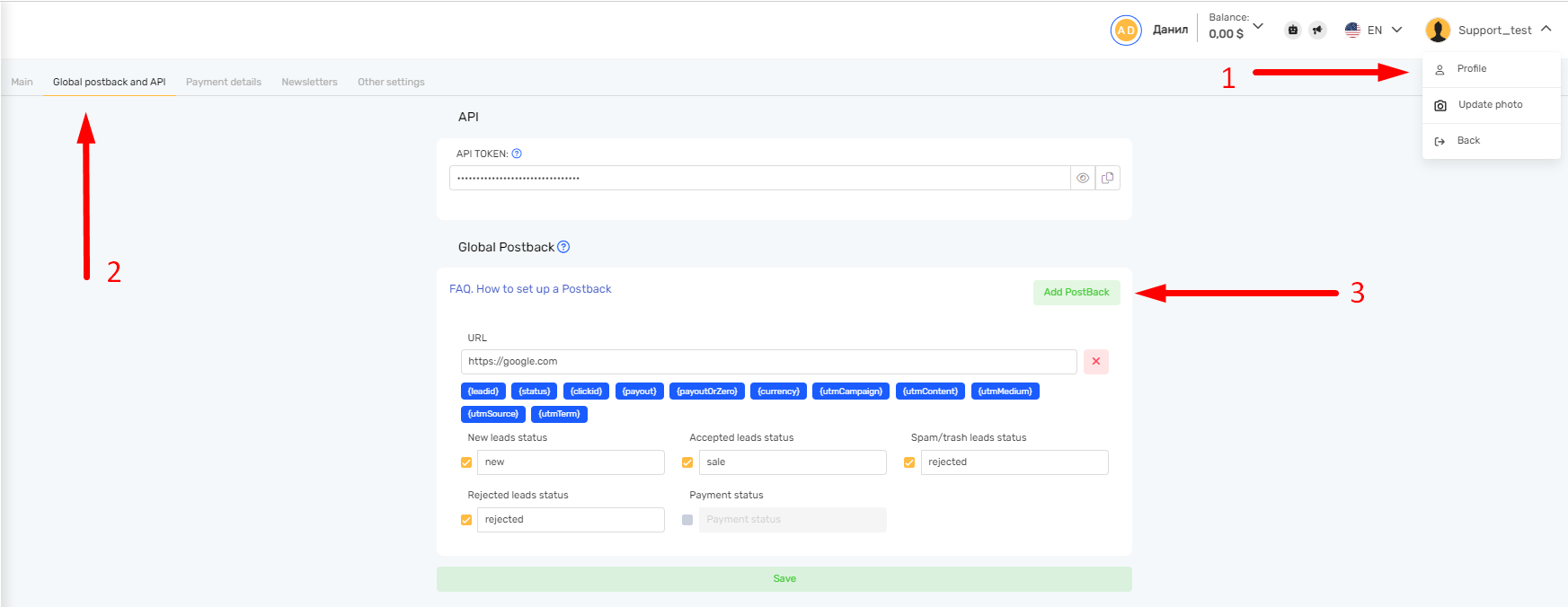Click question mark icon beside Global Postback
The image size is (1568, 607).
(x=563, y=247)
